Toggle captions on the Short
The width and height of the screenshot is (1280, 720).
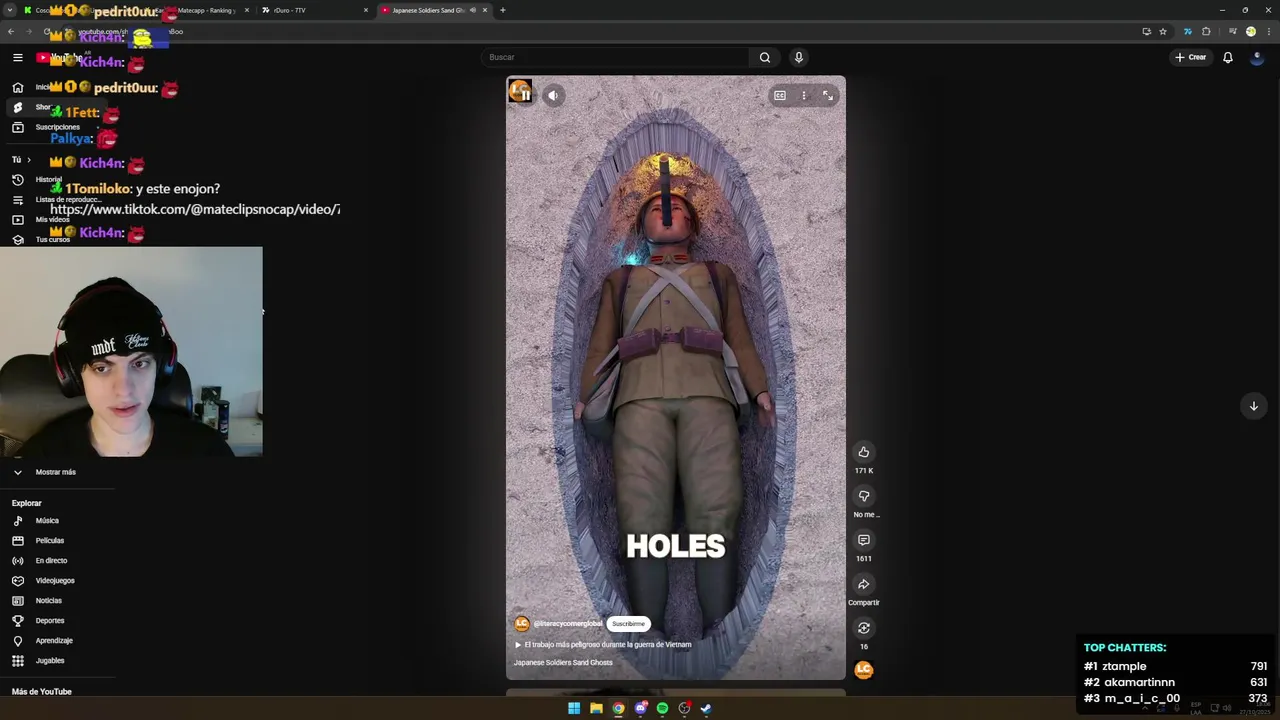(780, 96)
